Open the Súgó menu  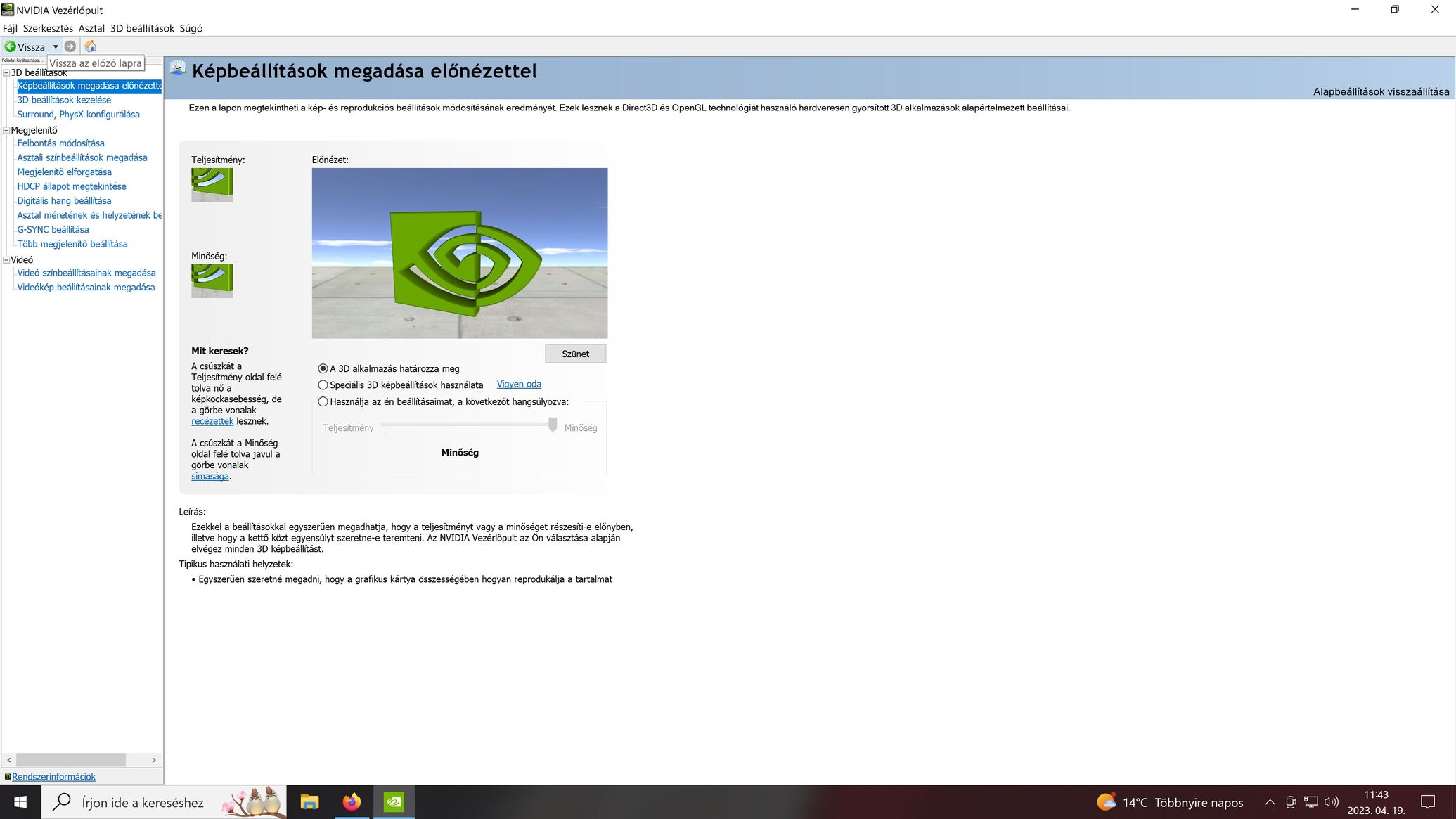(x=191, y=28)
